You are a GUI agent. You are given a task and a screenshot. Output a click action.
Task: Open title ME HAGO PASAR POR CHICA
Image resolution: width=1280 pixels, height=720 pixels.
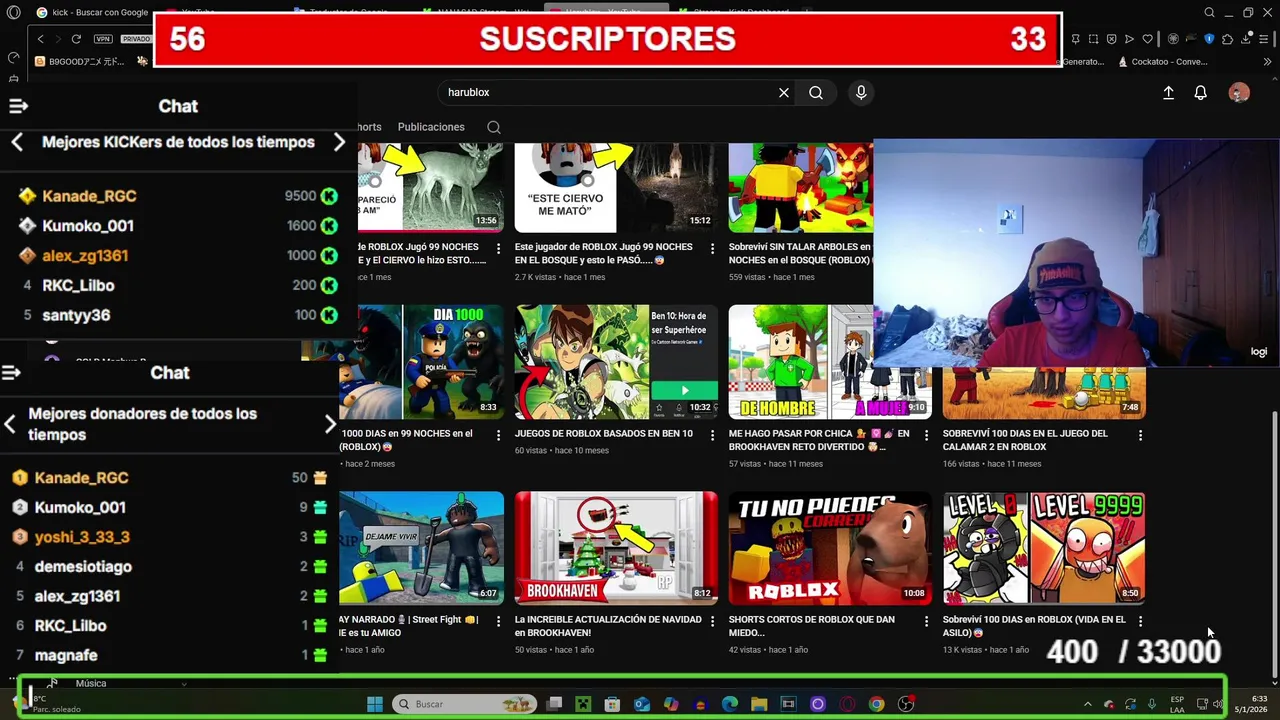(819, 440)
